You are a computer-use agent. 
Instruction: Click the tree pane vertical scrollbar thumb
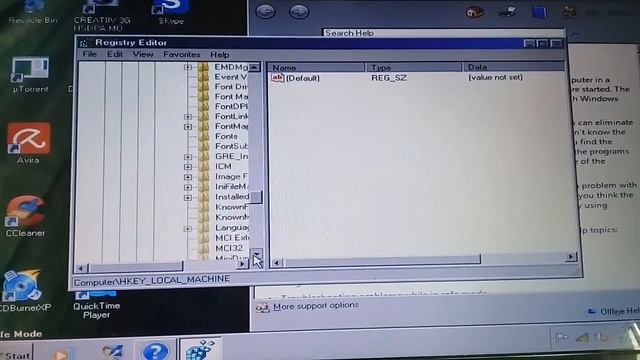pos(256,197)
